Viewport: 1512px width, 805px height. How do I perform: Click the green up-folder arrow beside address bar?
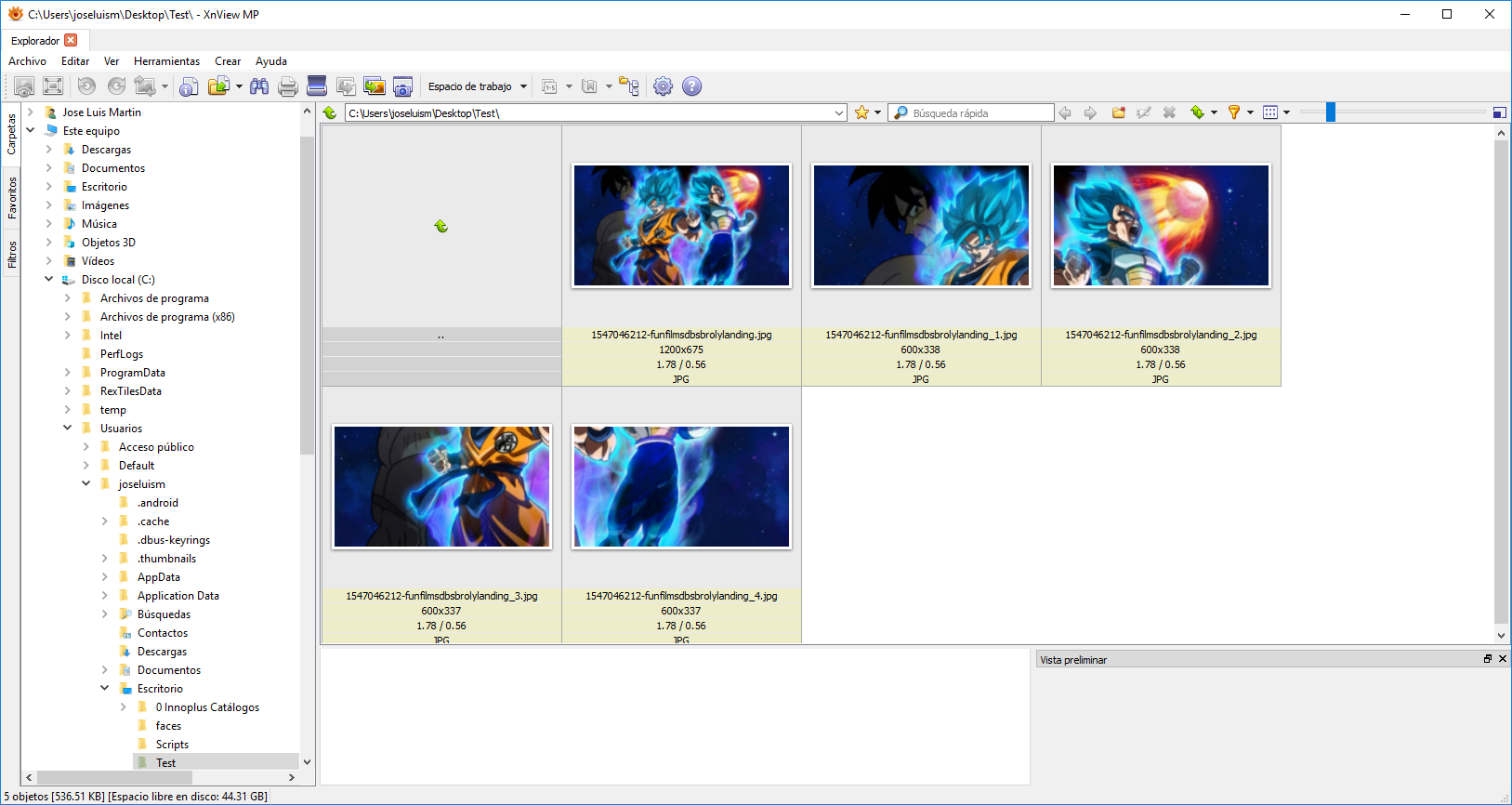(x=330, y=112)
